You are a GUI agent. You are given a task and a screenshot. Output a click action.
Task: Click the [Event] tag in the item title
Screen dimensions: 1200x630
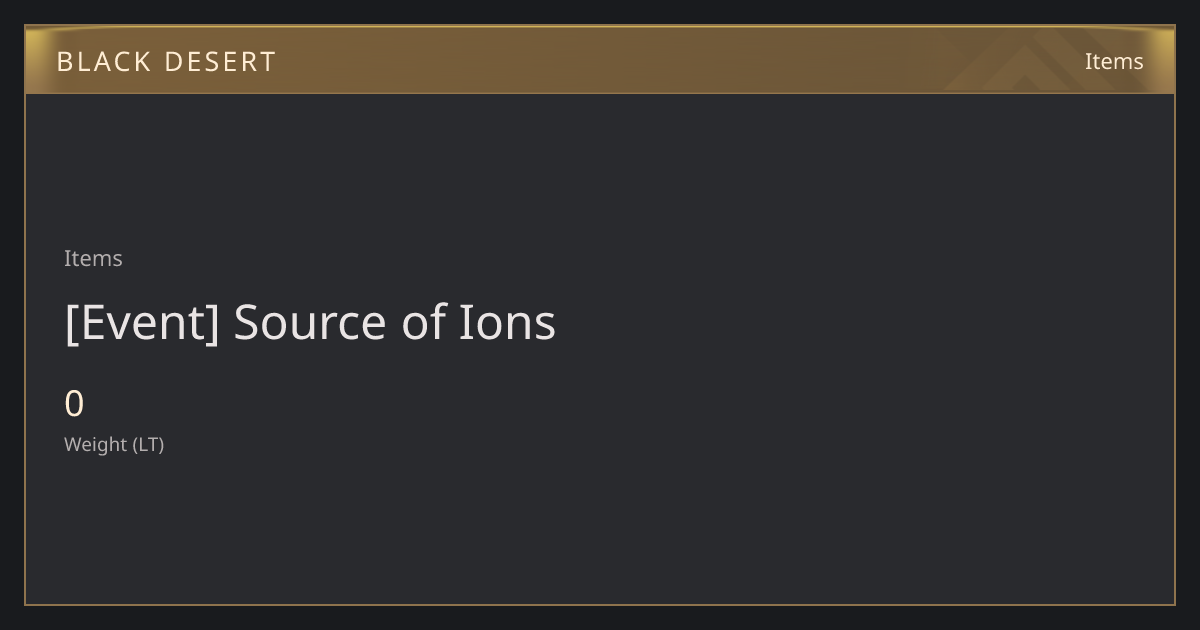pyautogui.click(x=141, y=322)
